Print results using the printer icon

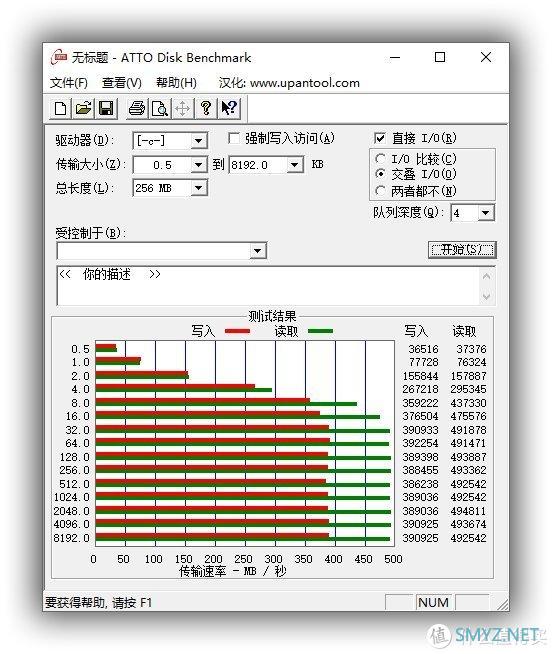click(137, 109)
